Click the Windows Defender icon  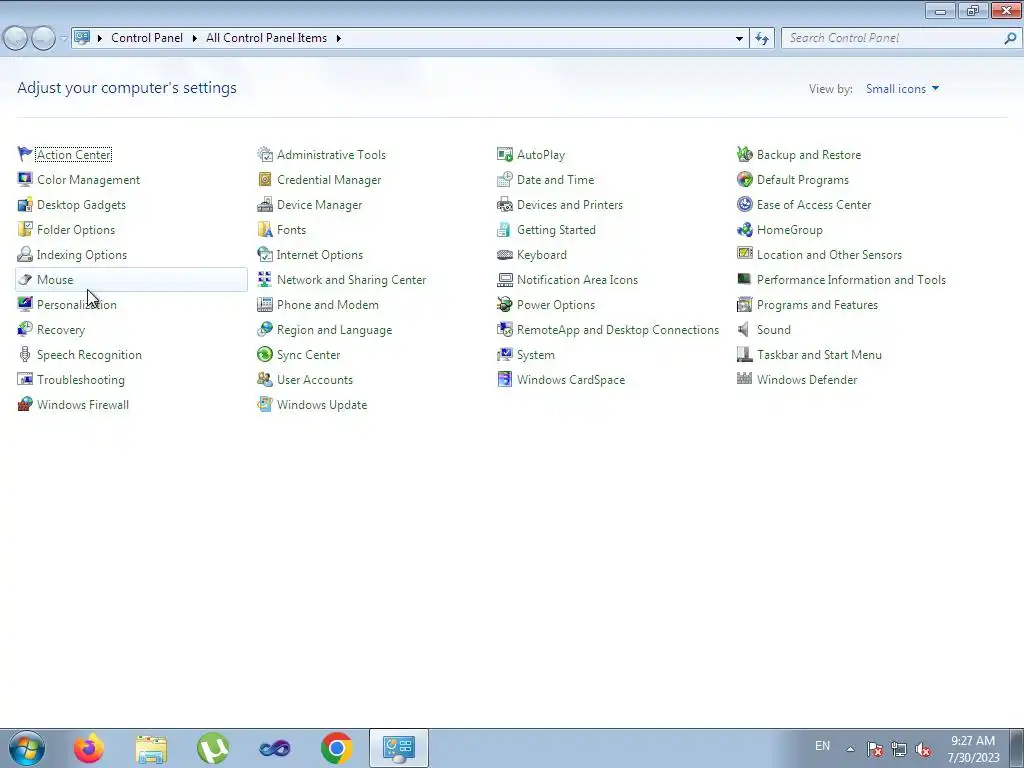pos(744,378)
